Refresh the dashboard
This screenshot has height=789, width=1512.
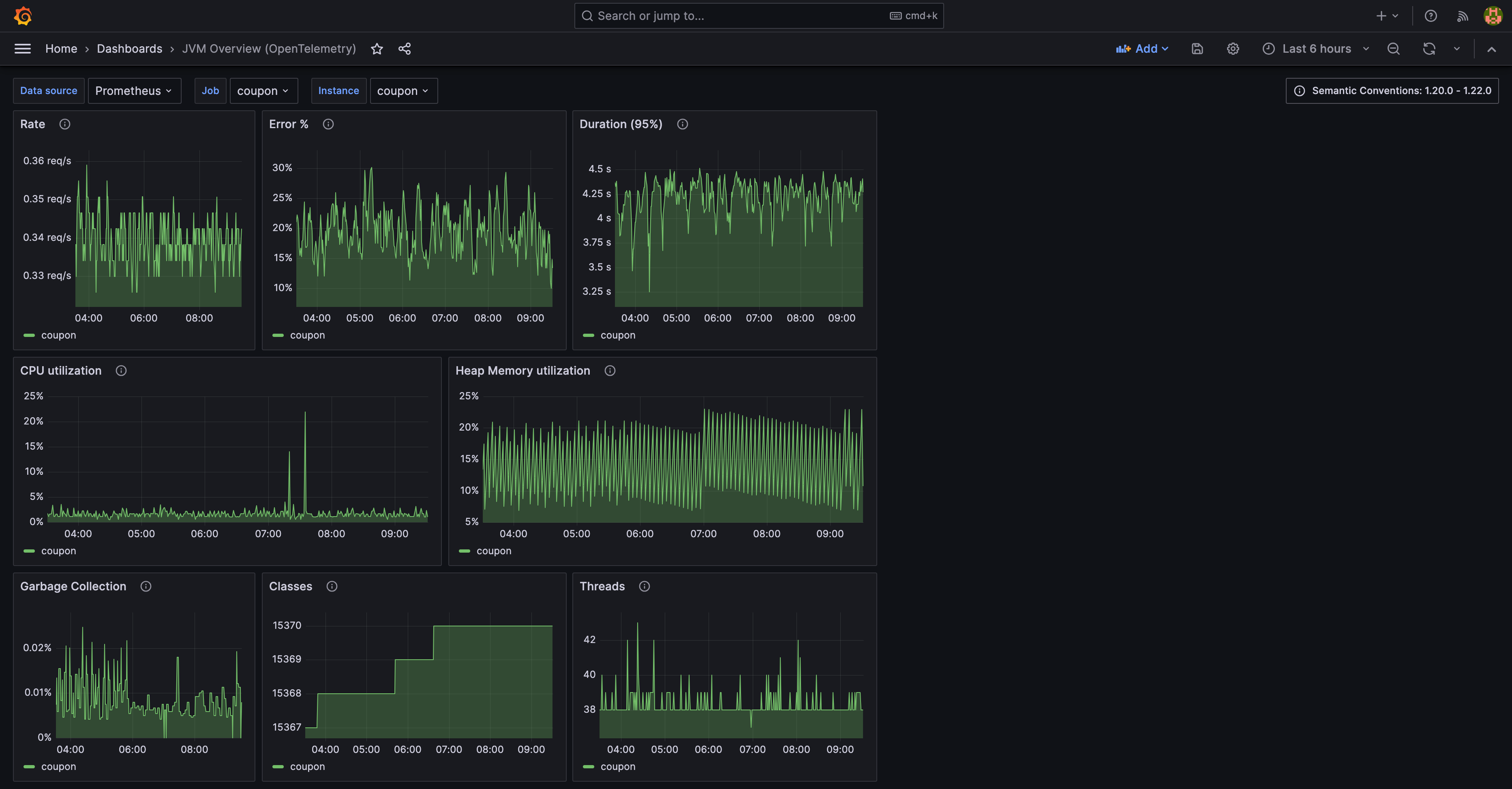(1428, 49)
